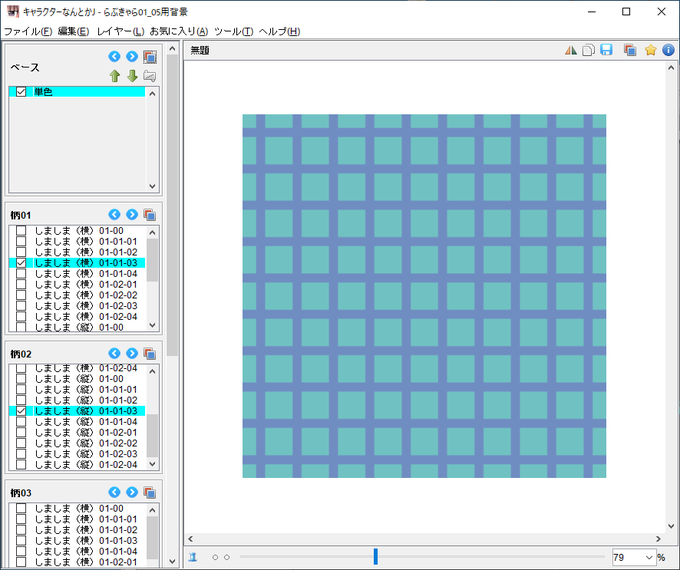Viewport: 680px width, 570px height.
Task: Select 単色 row in ベース list
Action: tap(77, 92)
